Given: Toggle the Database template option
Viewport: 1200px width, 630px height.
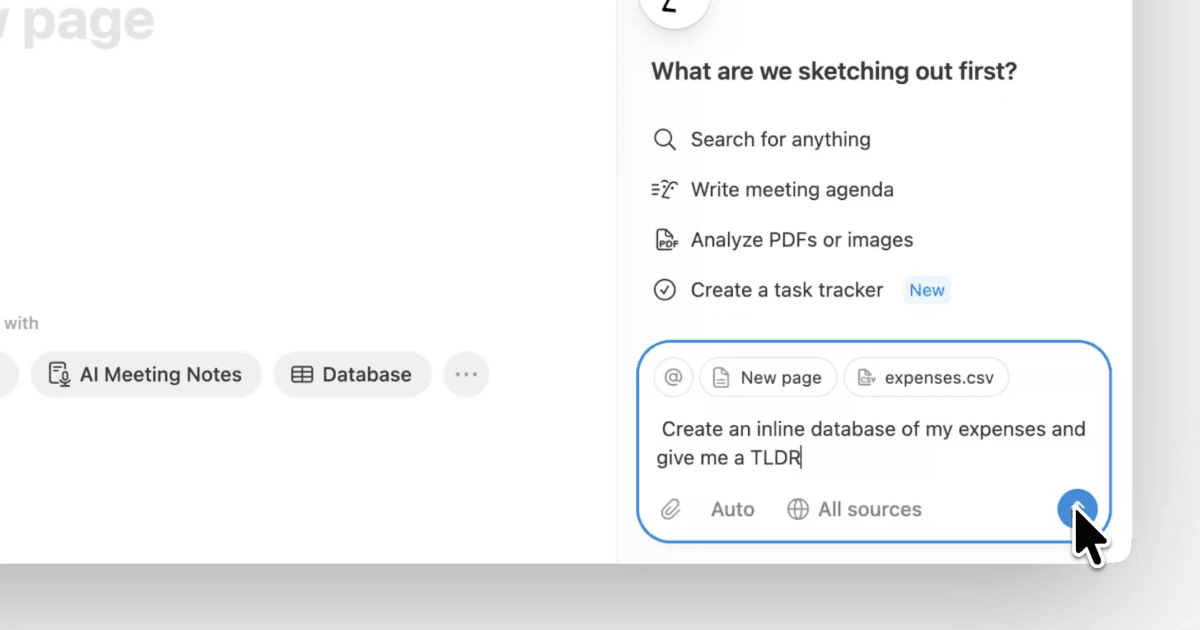Looking at the screenshot, I should [x=352, y=374].
